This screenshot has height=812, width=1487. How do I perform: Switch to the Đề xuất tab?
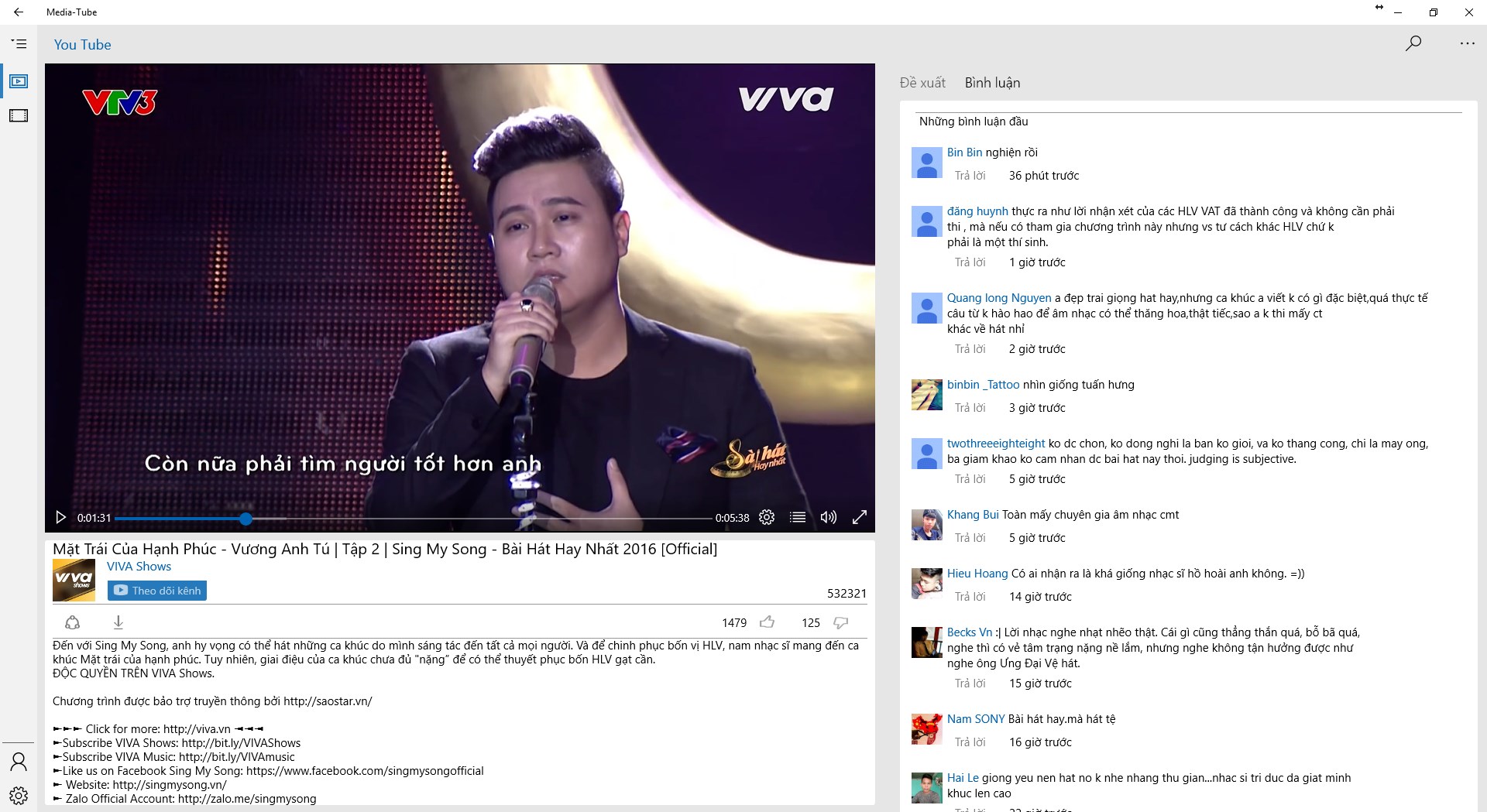922,83
